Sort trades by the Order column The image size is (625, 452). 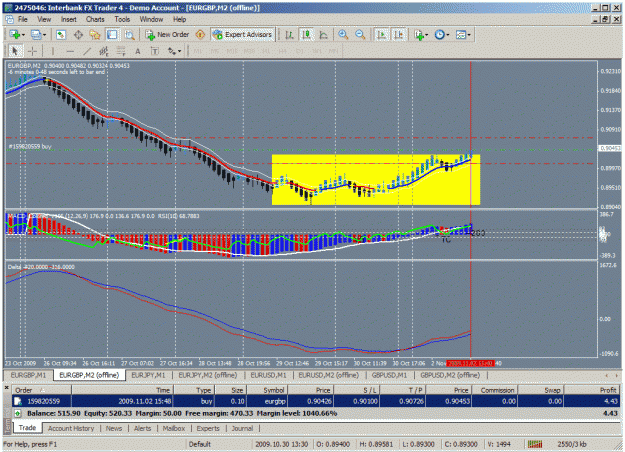(x=42, y=390)
